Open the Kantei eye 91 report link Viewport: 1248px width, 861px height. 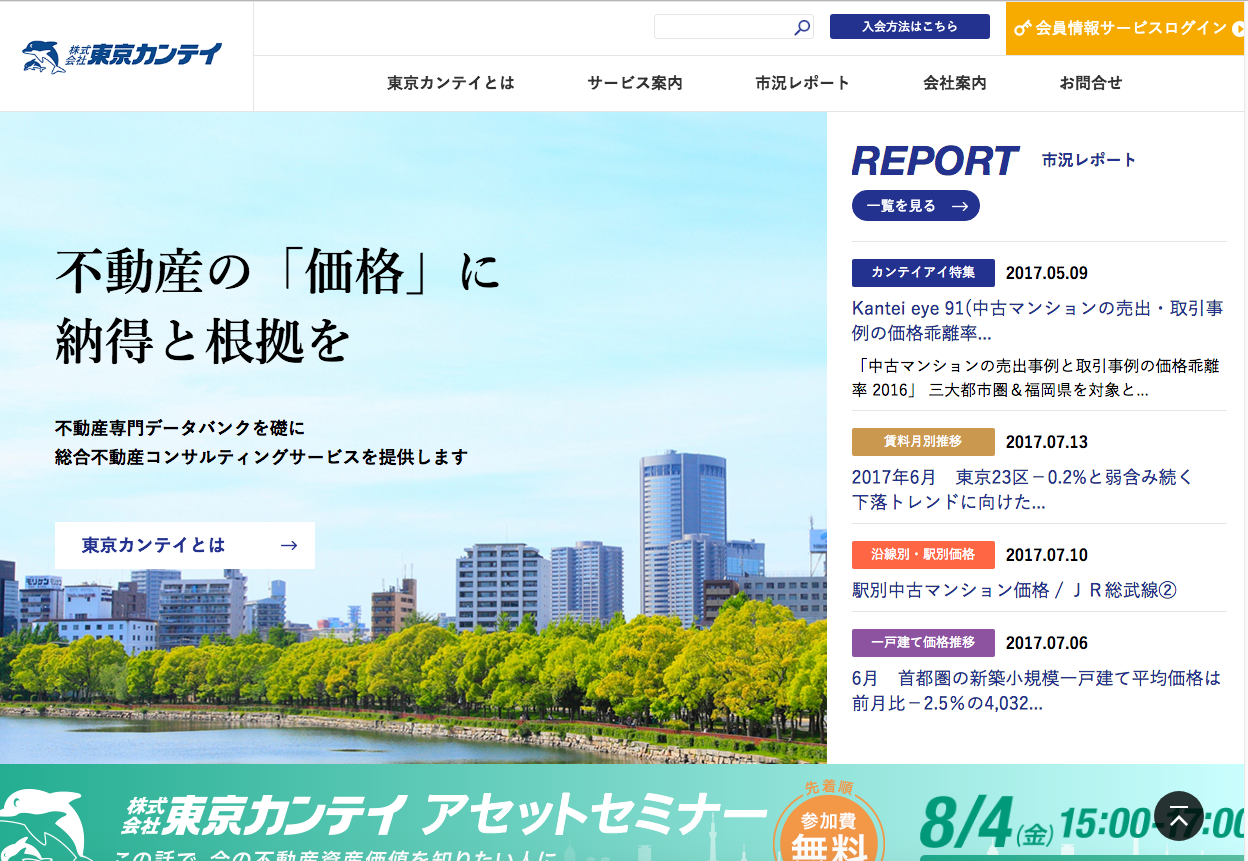coord(1037,320)
